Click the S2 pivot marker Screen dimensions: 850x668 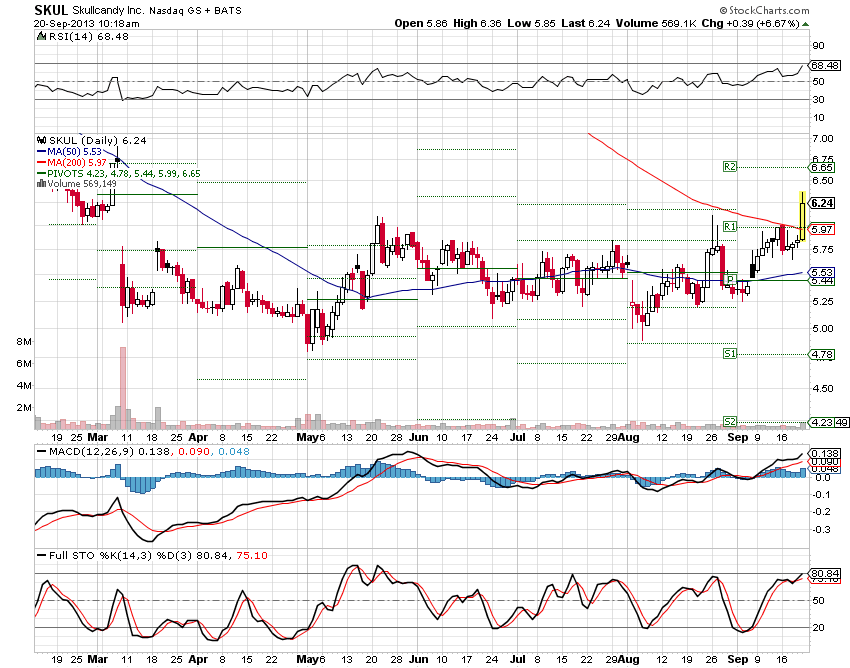pyautogui.click(x=730, y=421)
